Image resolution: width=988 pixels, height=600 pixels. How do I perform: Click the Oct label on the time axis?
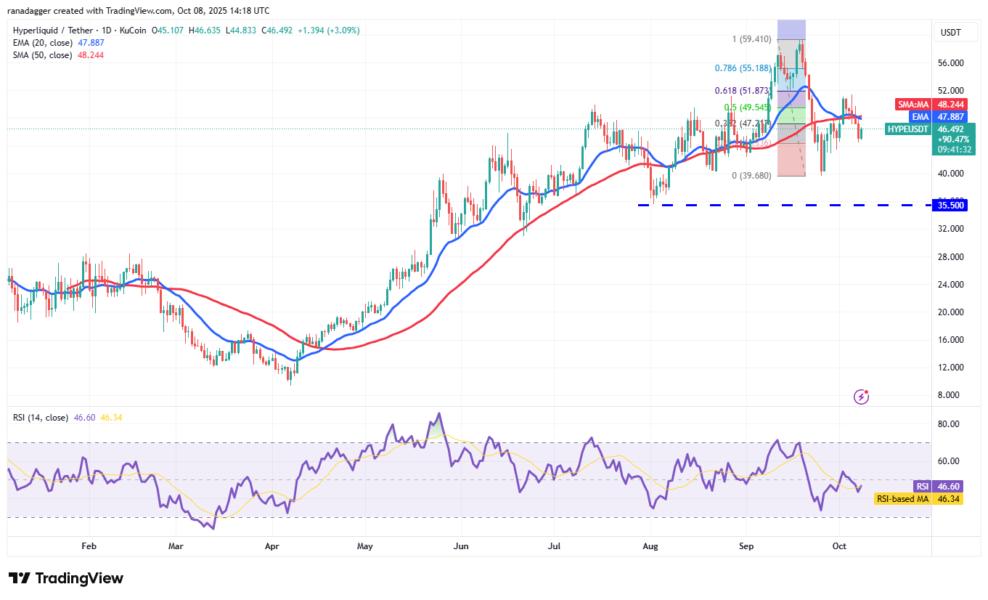(x=838, y=546)
